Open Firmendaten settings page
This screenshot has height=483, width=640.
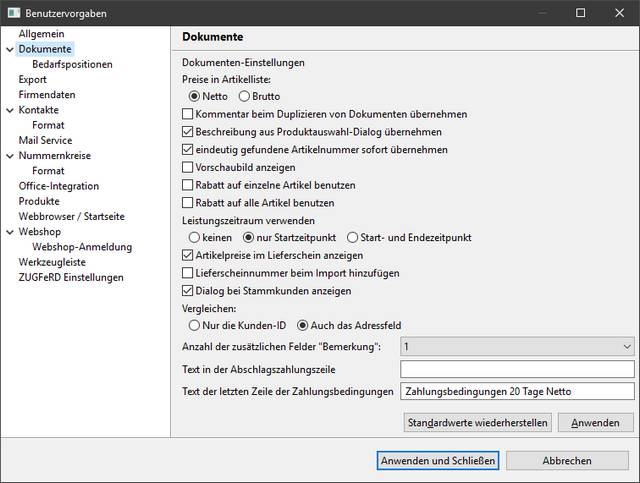pos(47,95)
